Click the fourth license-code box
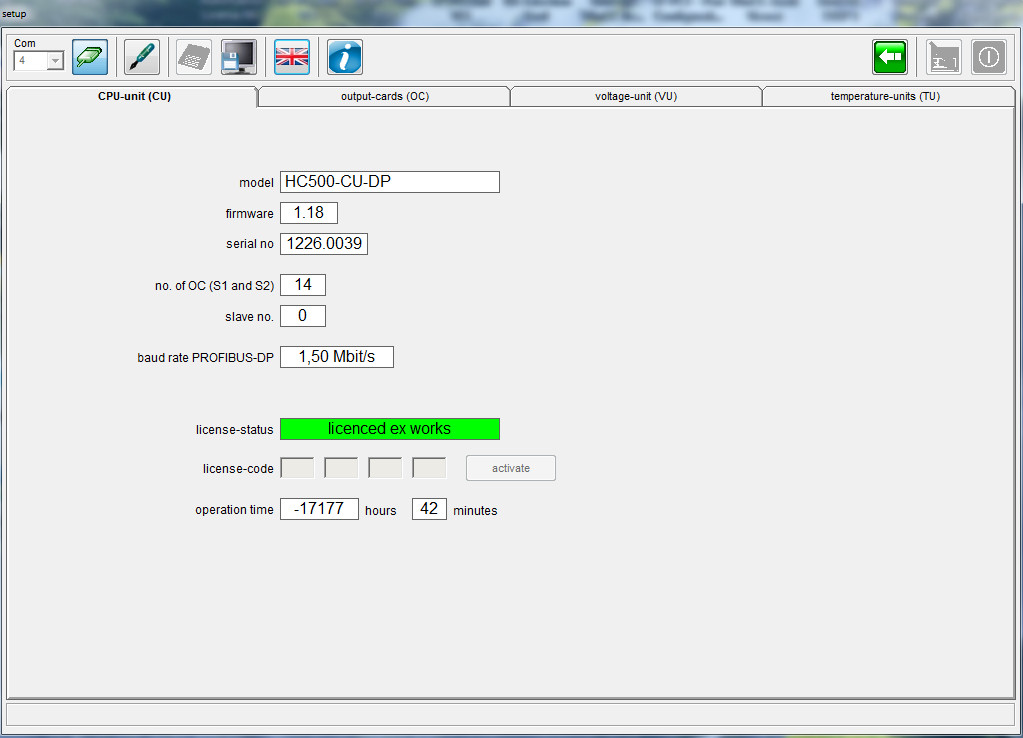1023x738 pixels. (429, 468)
